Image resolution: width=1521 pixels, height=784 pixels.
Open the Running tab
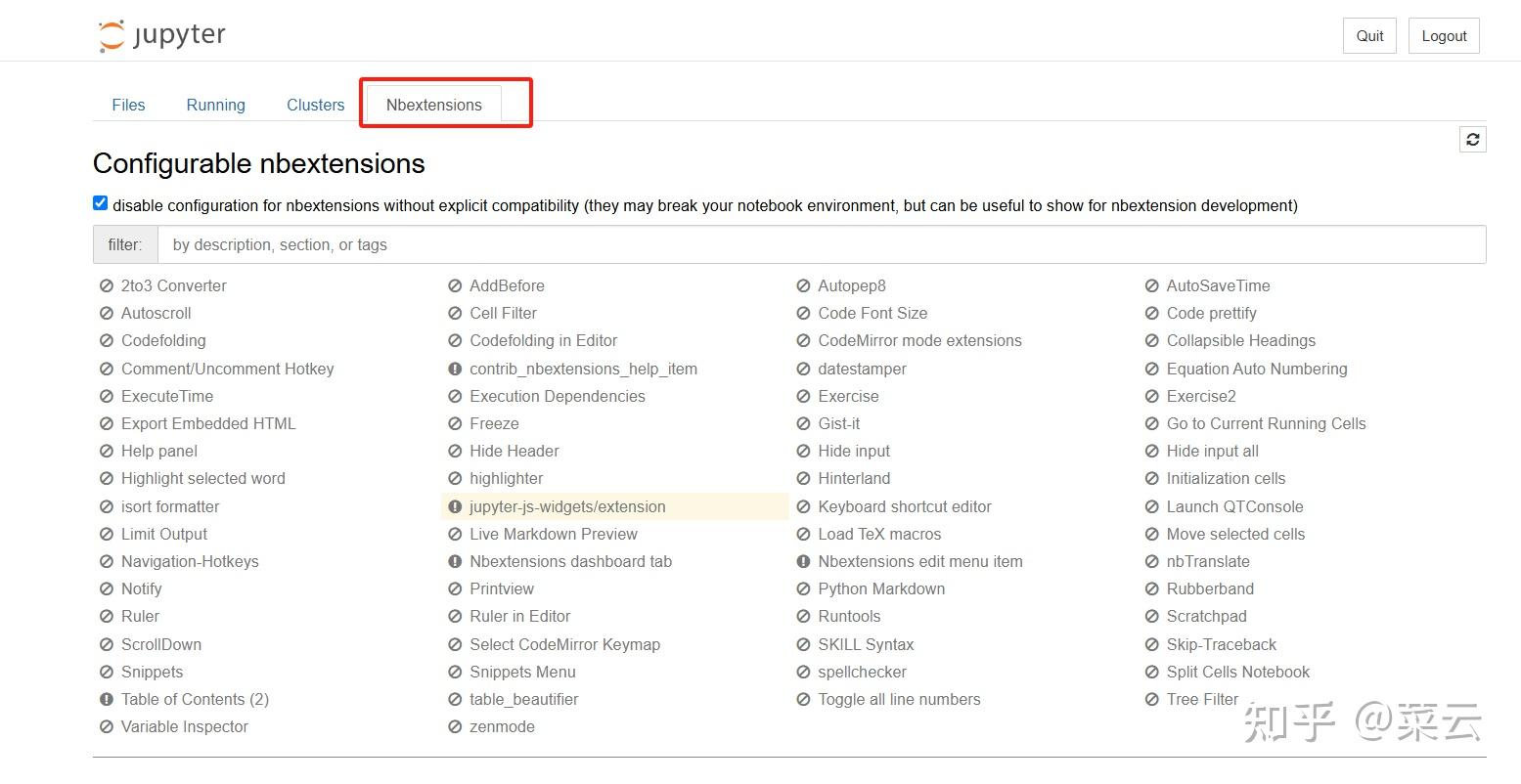point(215,105)
